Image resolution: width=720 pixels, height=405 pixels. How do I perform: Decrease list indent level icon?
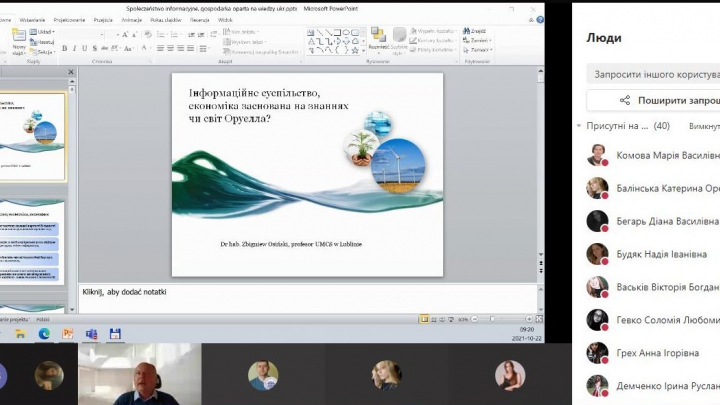(191, 35)
